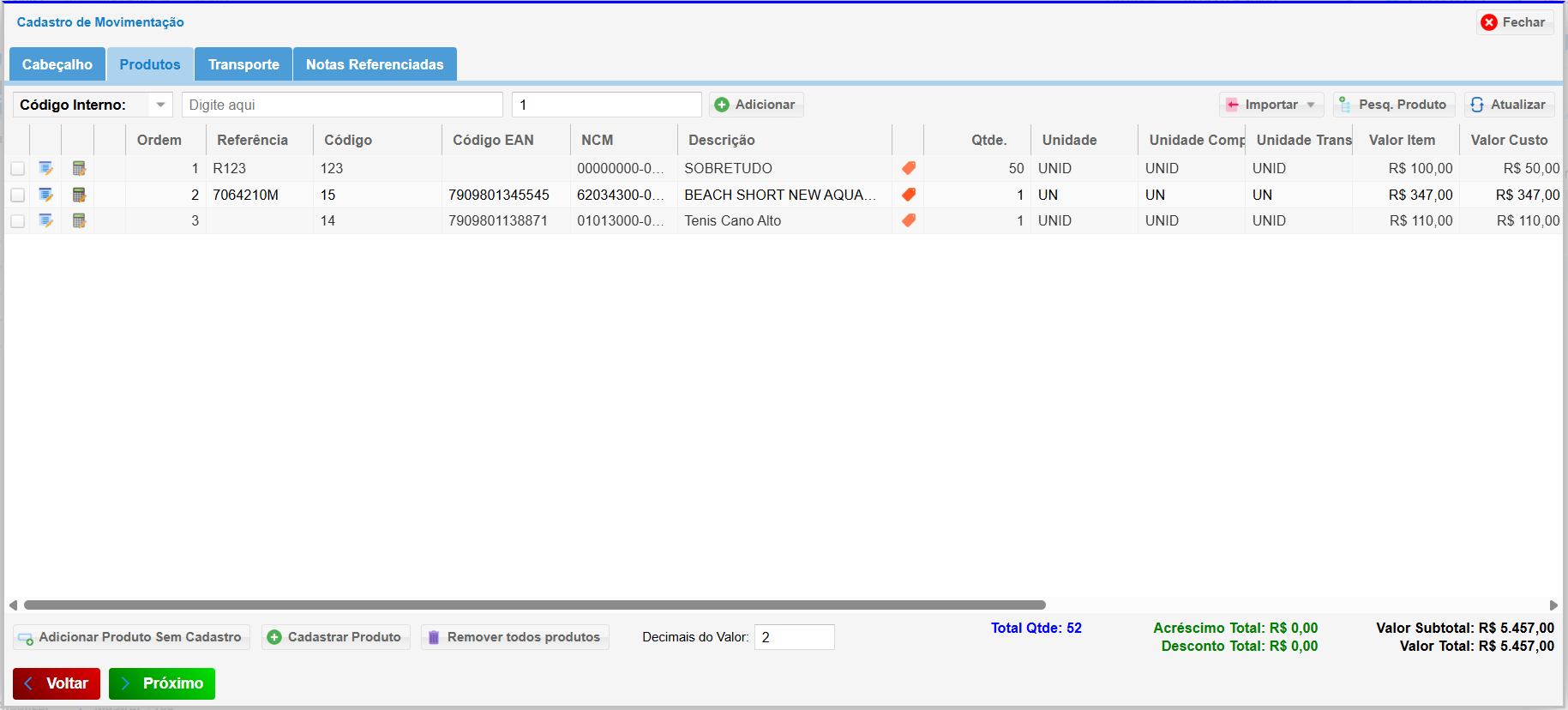Switch to the Transporte tab
The width and height of the screenshot is (1568, 710).
[x=243, y=64]
